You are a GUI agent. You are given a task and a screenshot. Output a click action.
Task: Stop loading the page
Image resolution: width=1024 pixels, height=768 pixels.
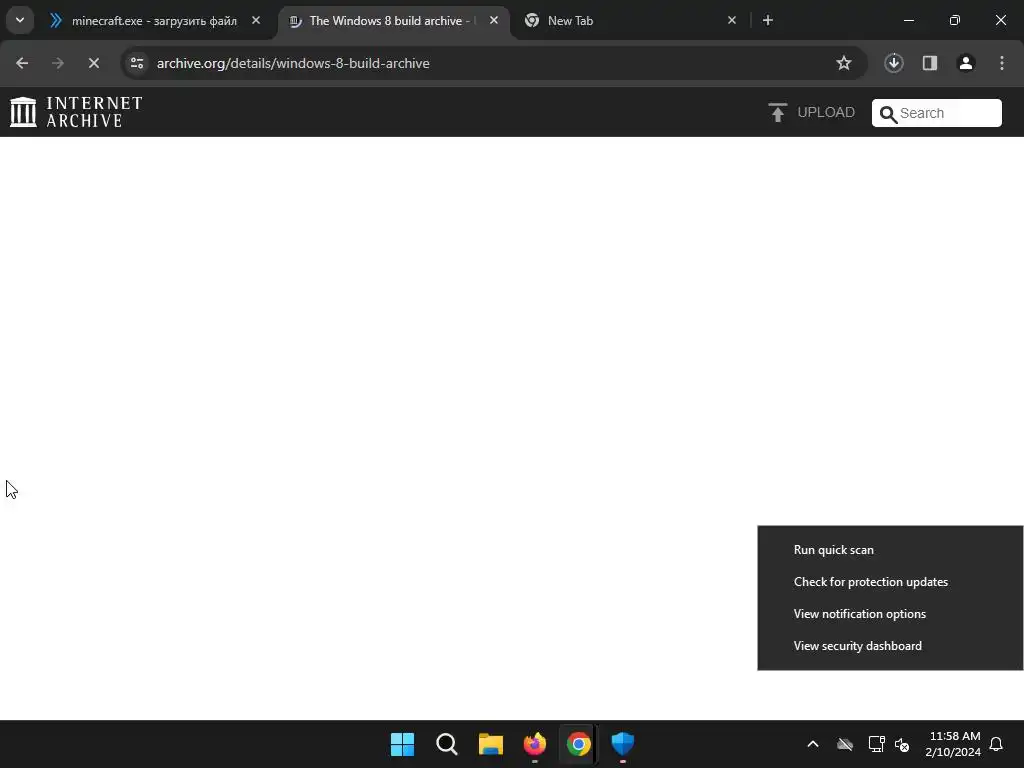coord(94,63)
